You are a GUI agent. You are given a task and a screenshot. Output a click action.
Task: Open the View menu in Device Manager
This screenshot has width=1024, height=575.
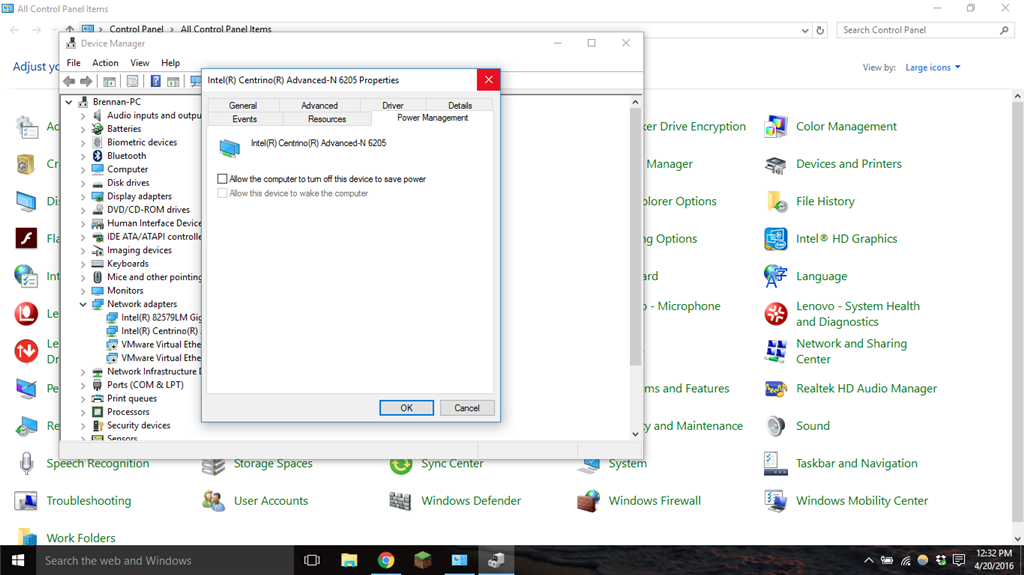click(x=140, y=63)
